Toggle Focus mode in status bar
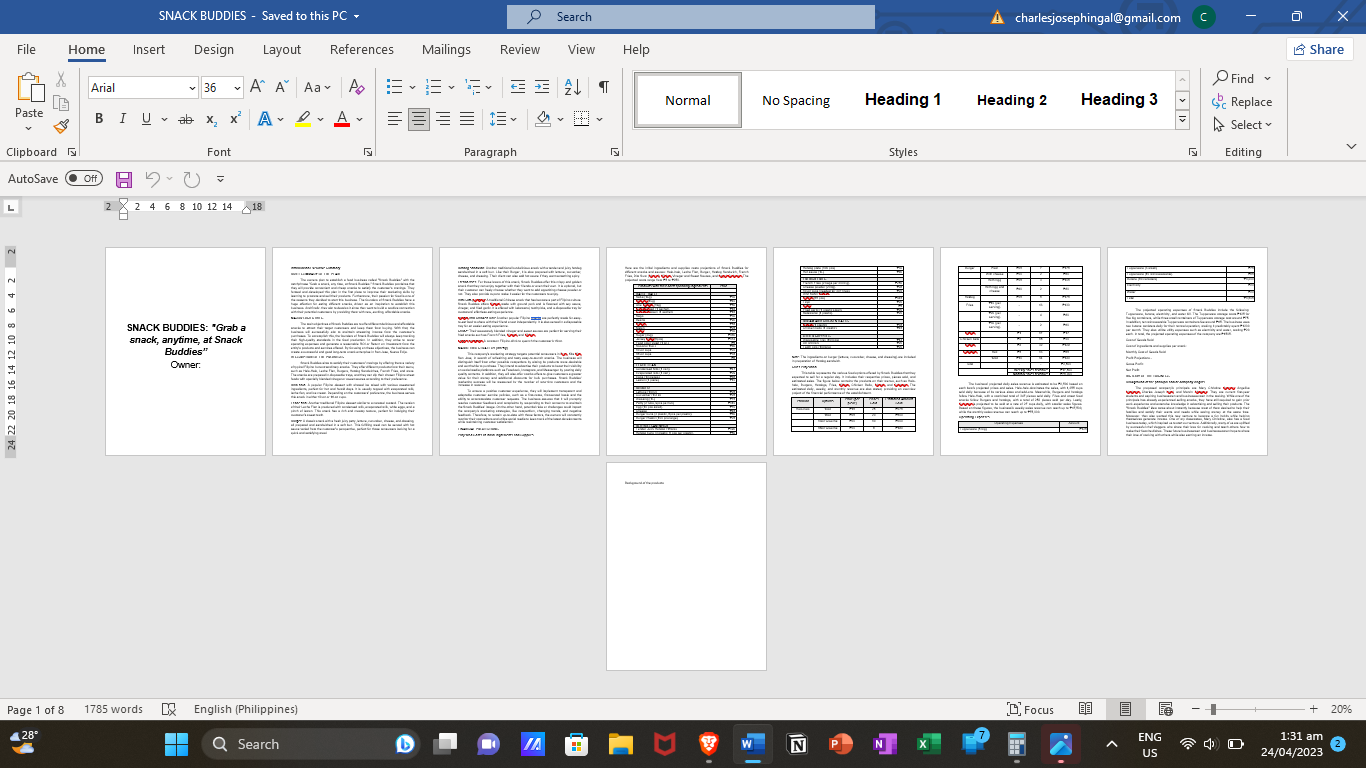Screen dimensions: 1366x768 pos(1029,709)
